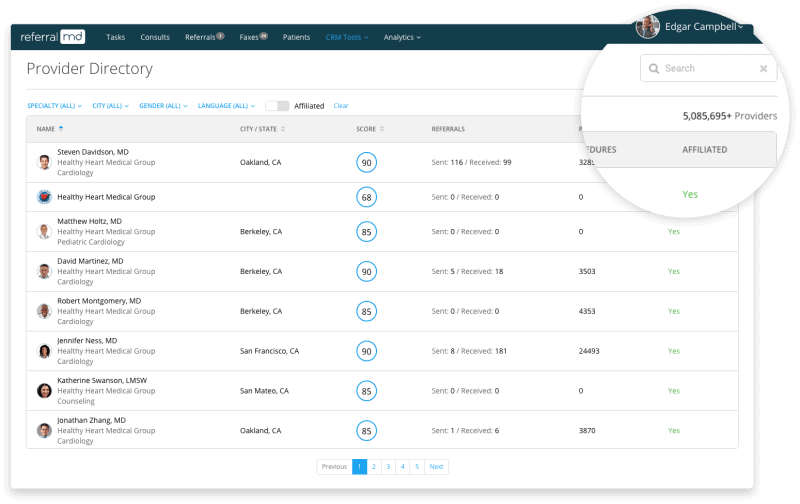Select page 2 in pagination
This screenshot has height=504, width=800.
(x=374, y=466)
